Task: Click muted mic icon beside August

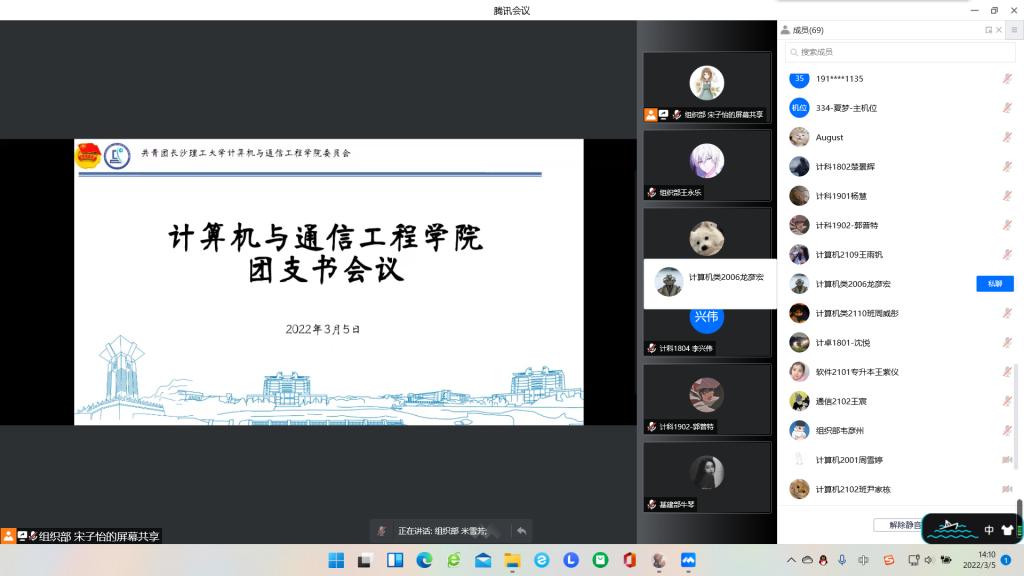Action: (x=1007, y=137)
